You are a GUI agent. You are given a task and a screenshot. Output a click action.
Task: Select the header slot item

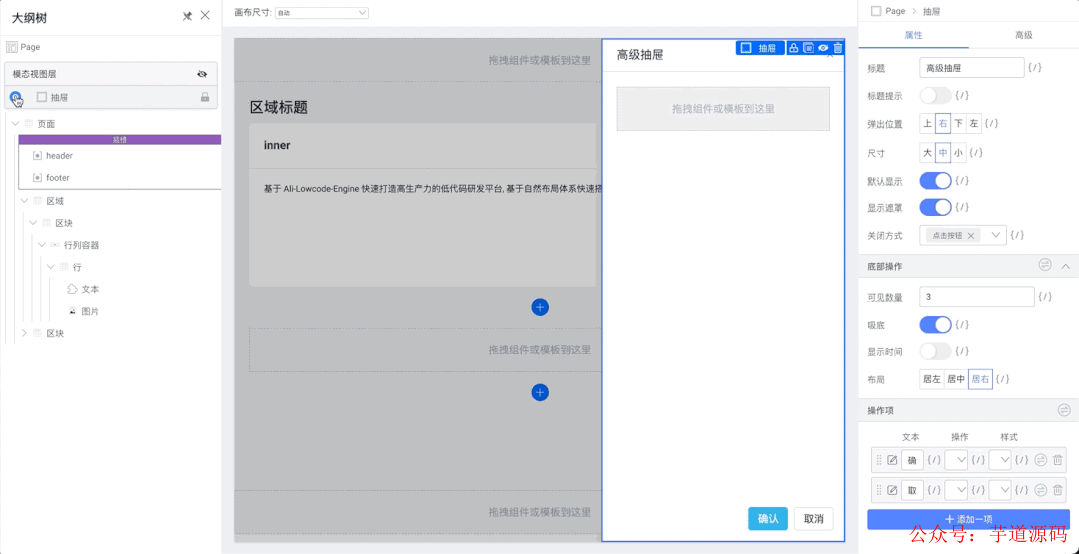(59, 156)
